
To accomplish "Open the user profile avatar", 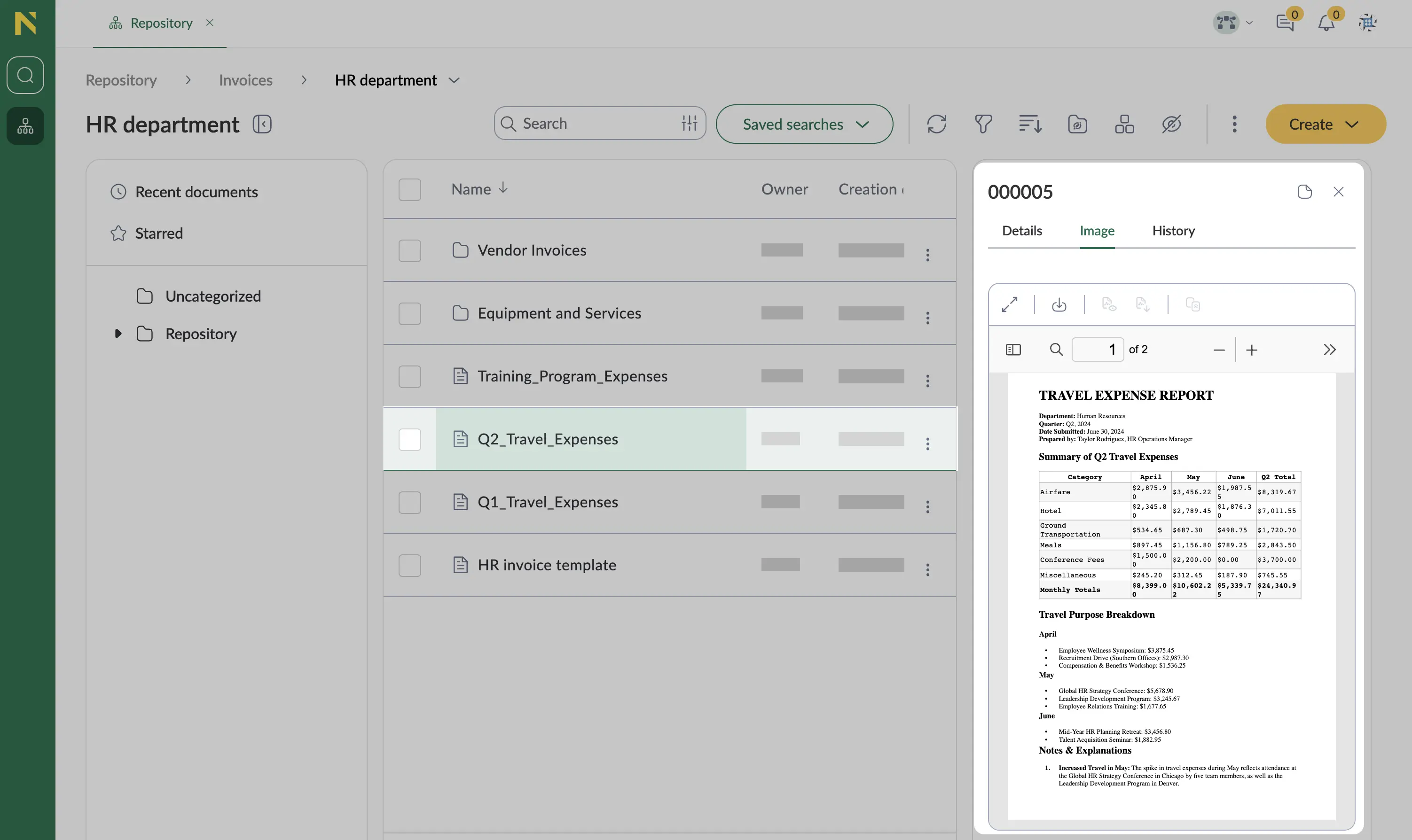I will click(1368, 23).
